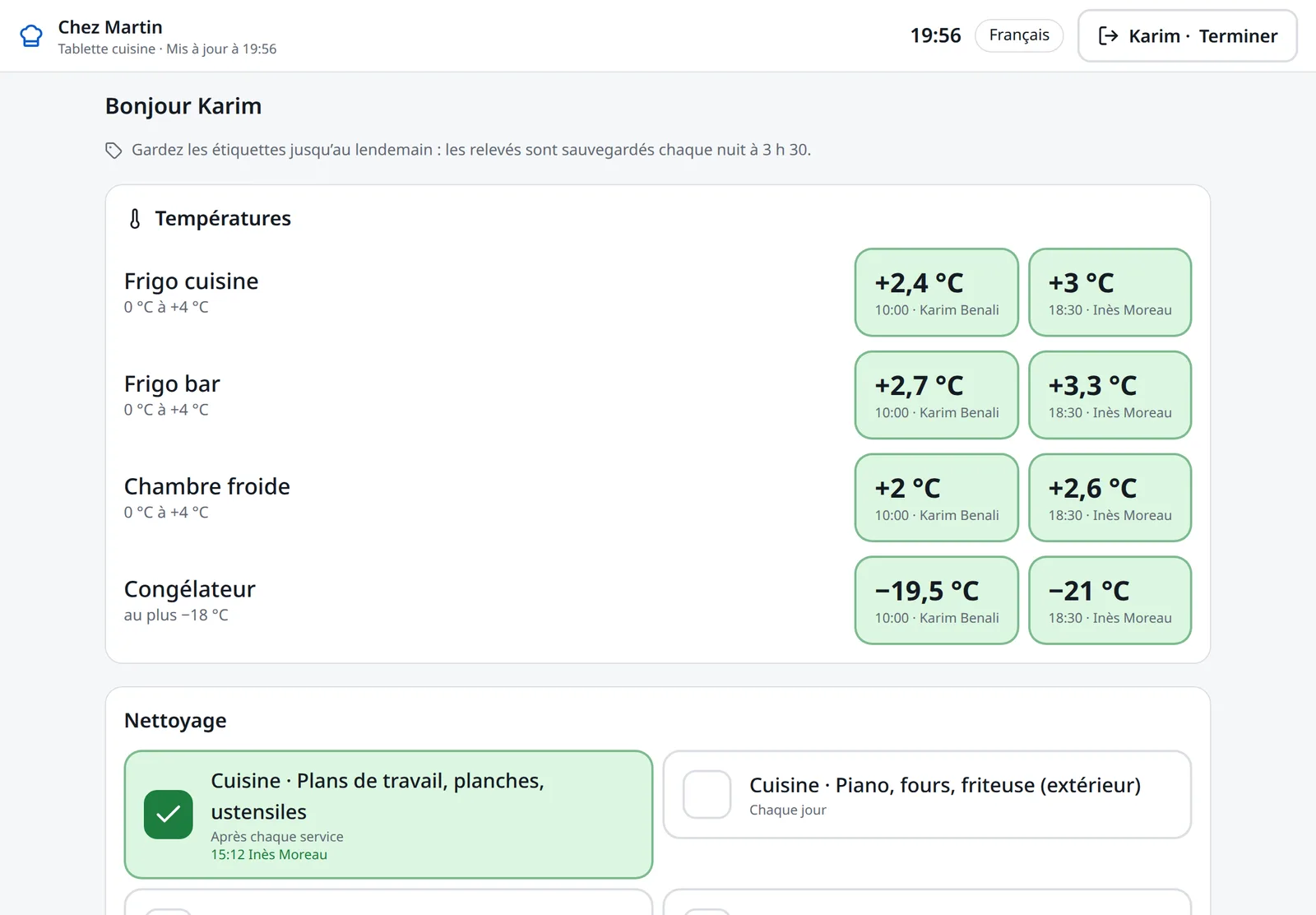
Task: Select Frigo bar +3,3 °C reading
Action: click(1110, 395)
